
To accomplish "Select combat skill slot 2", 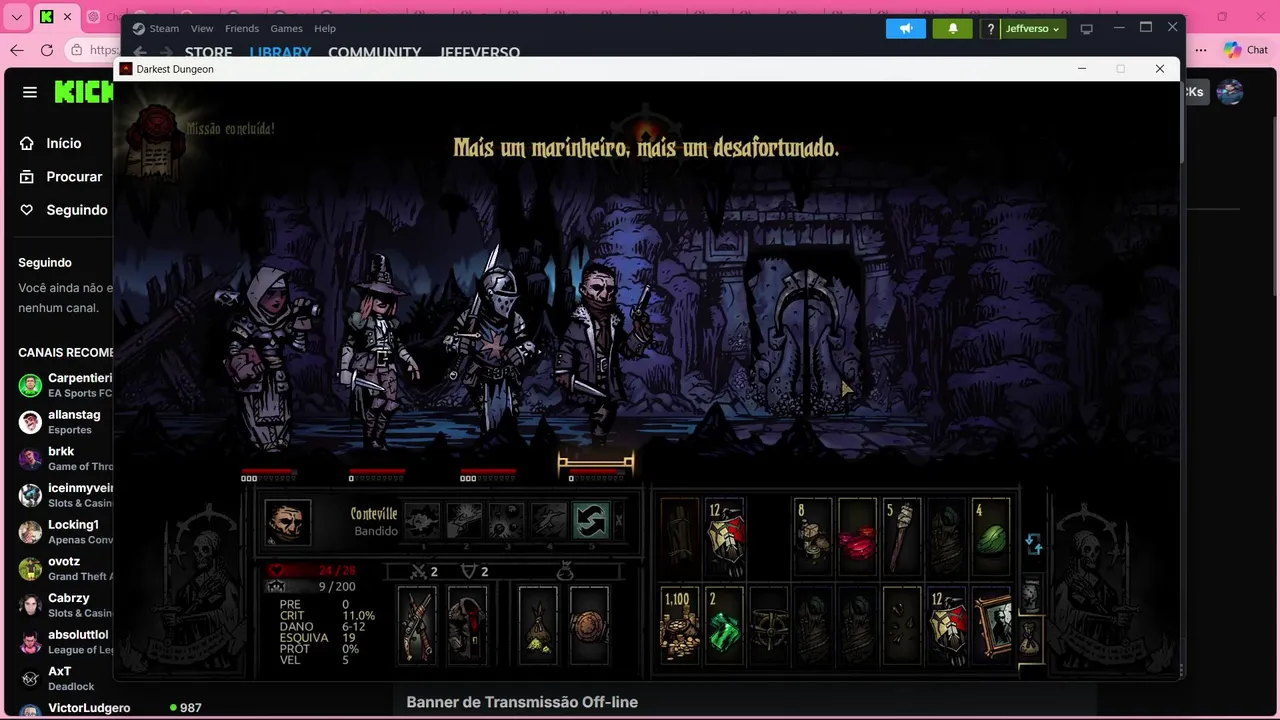I will 465,520.
